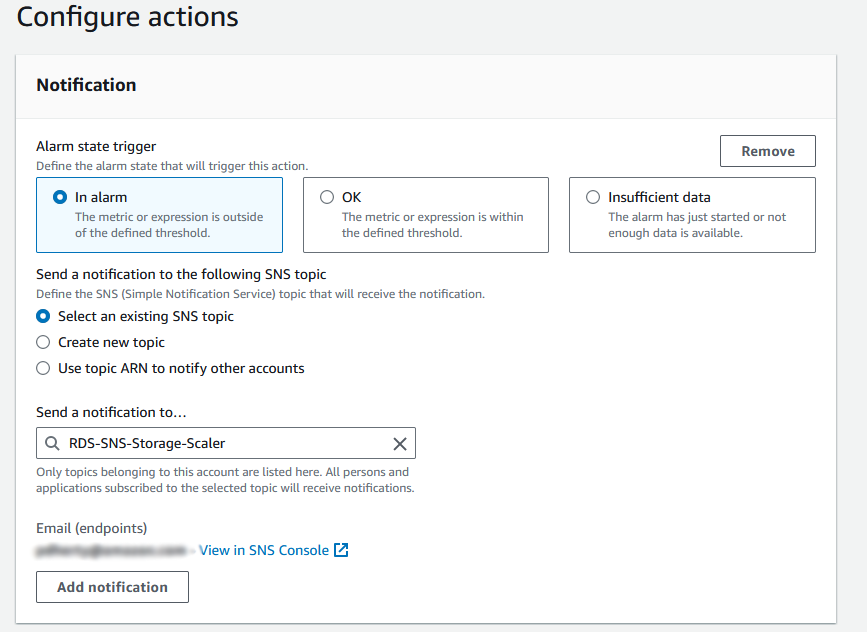Choose Use topic ARN to notify other accounts
This screenshot has height=632, width=867.
43,368
